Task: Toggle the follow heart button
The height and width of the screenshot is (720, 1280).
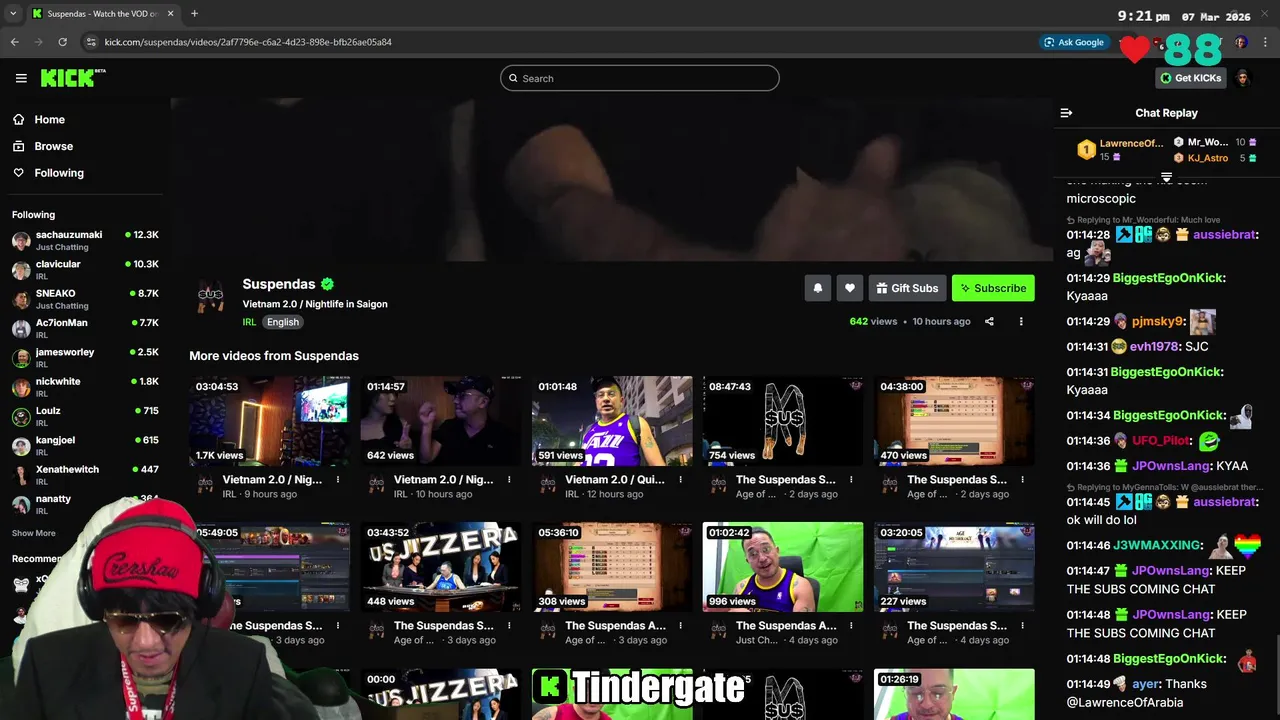Action: 849,288
